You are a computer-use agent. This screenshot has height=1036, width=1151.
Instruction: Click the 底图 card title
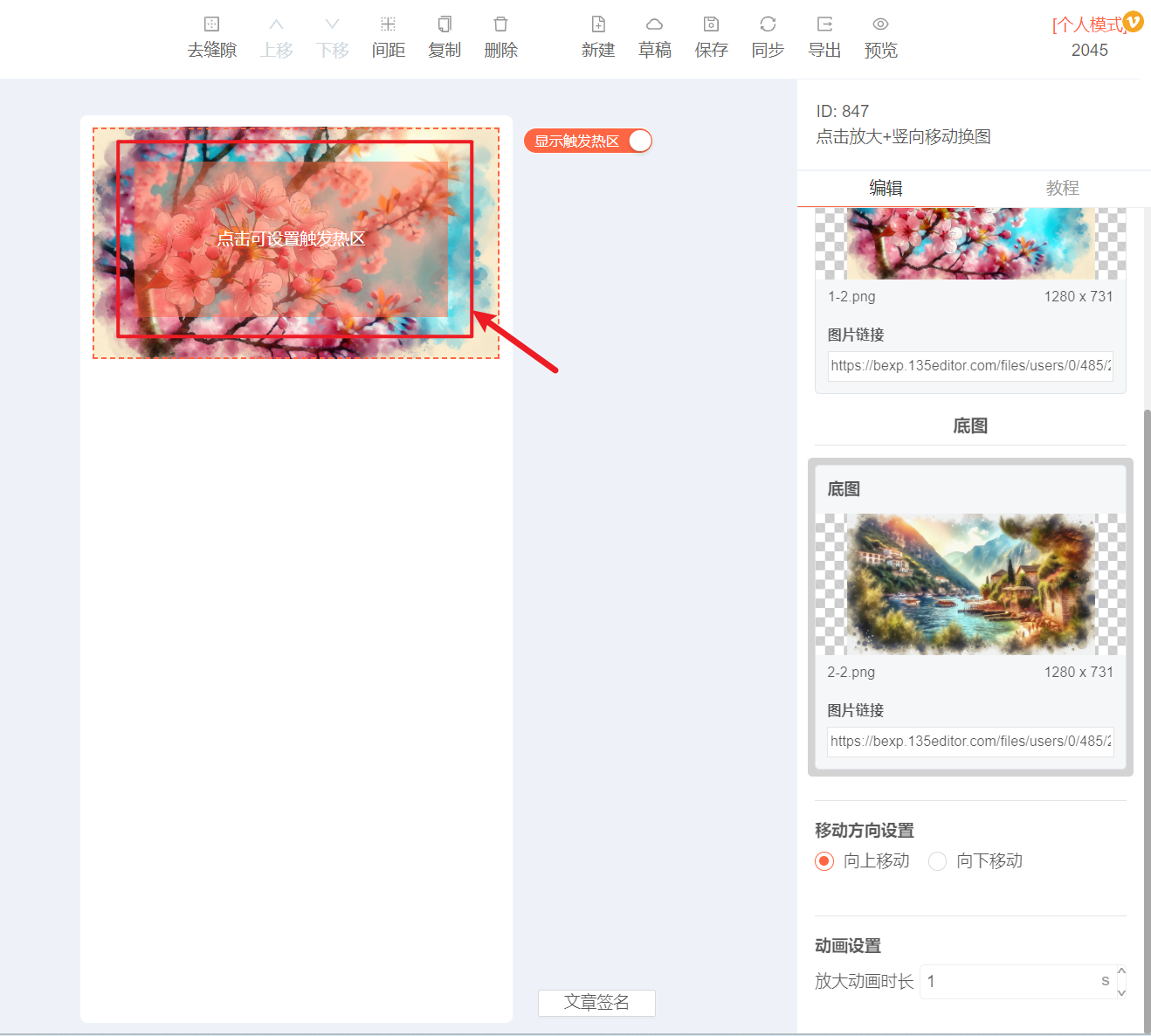point(844,489)
